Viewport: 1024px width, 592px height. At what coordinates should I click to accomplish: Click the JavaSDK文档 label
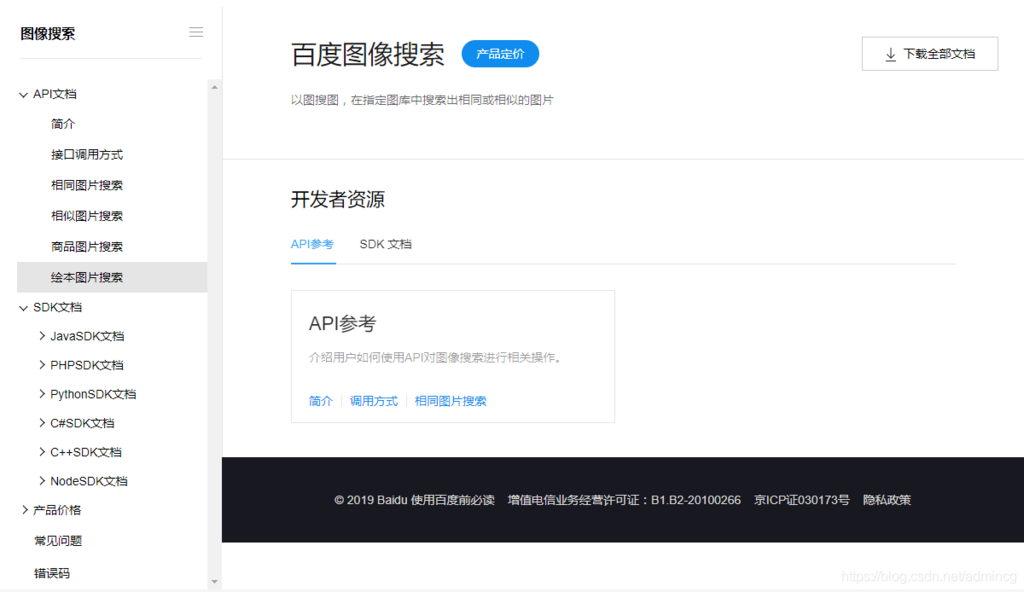point(87,336)
